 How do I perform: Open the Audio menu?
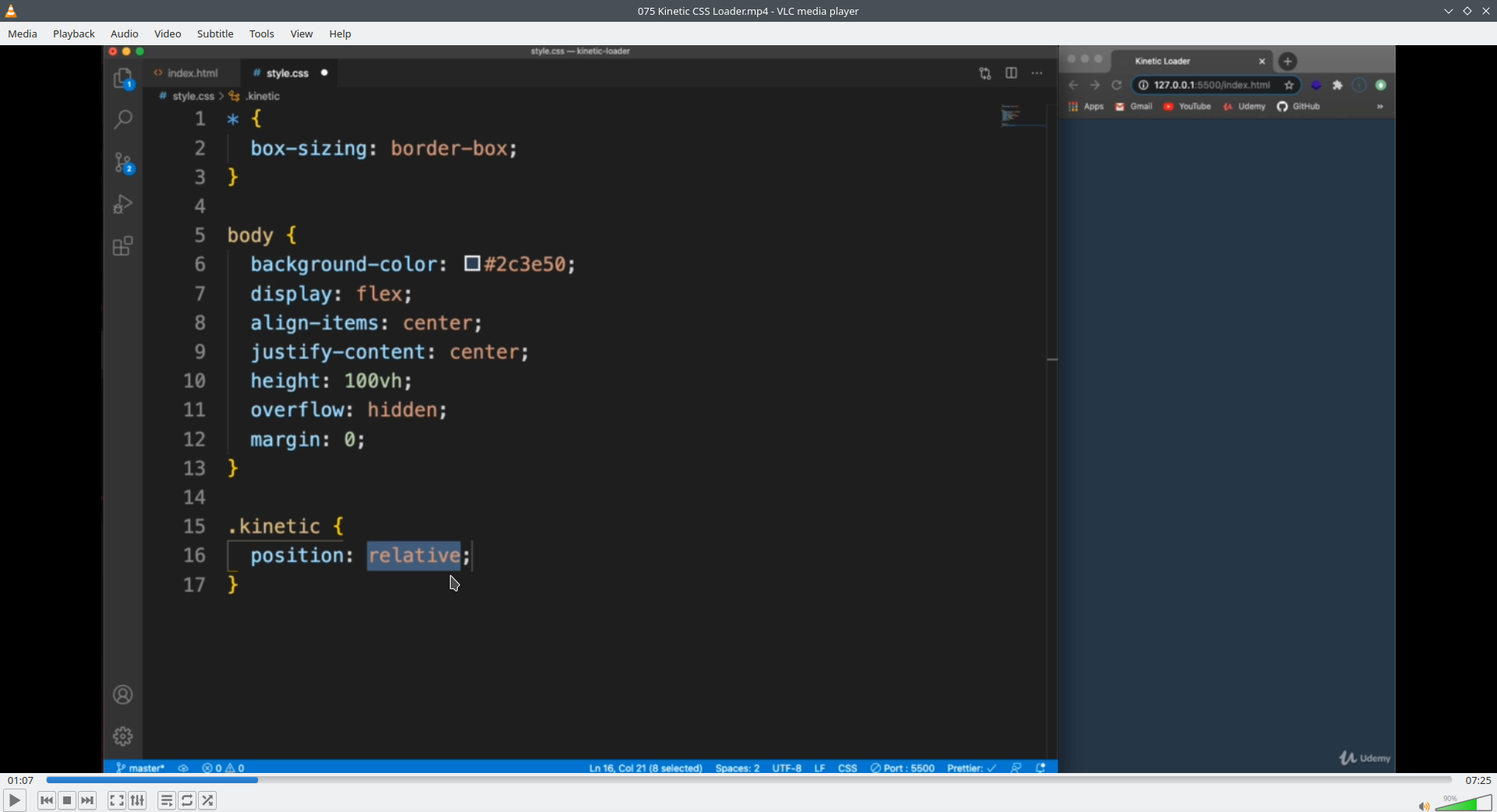coord(125,34)
